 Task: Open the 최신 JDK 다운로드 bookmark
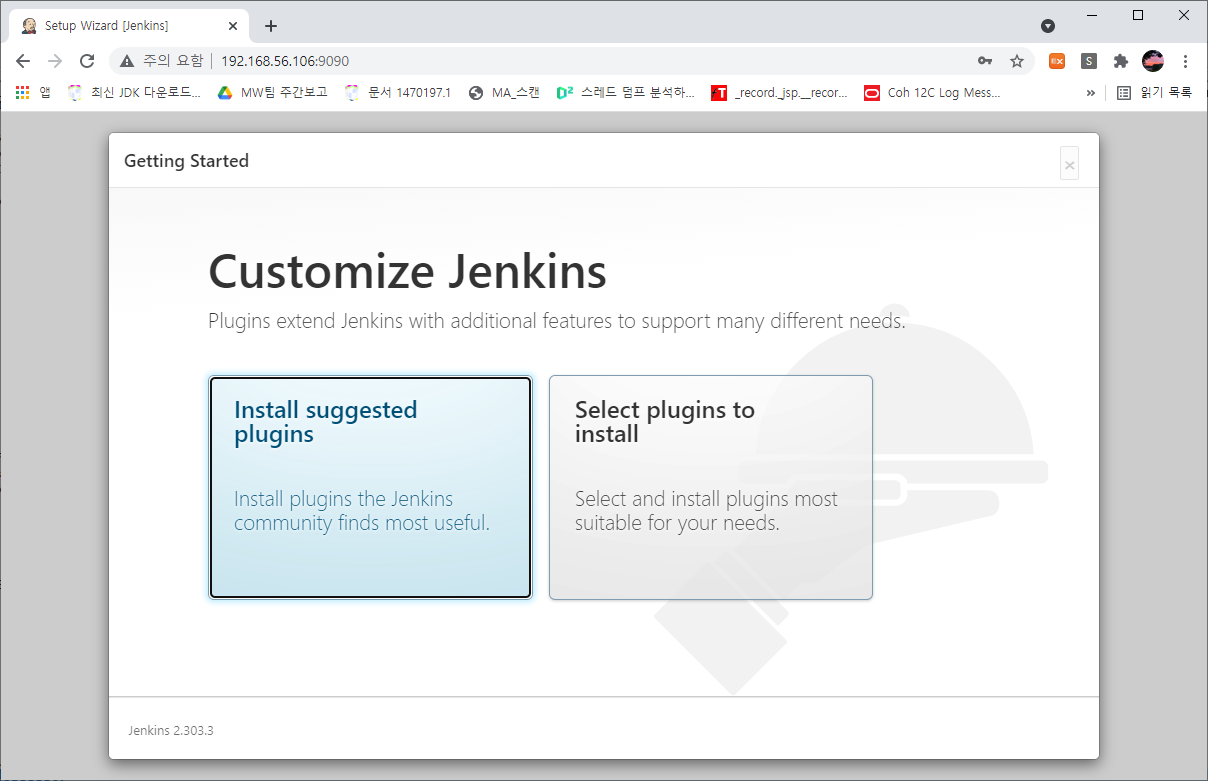click(x=134, y=93)
